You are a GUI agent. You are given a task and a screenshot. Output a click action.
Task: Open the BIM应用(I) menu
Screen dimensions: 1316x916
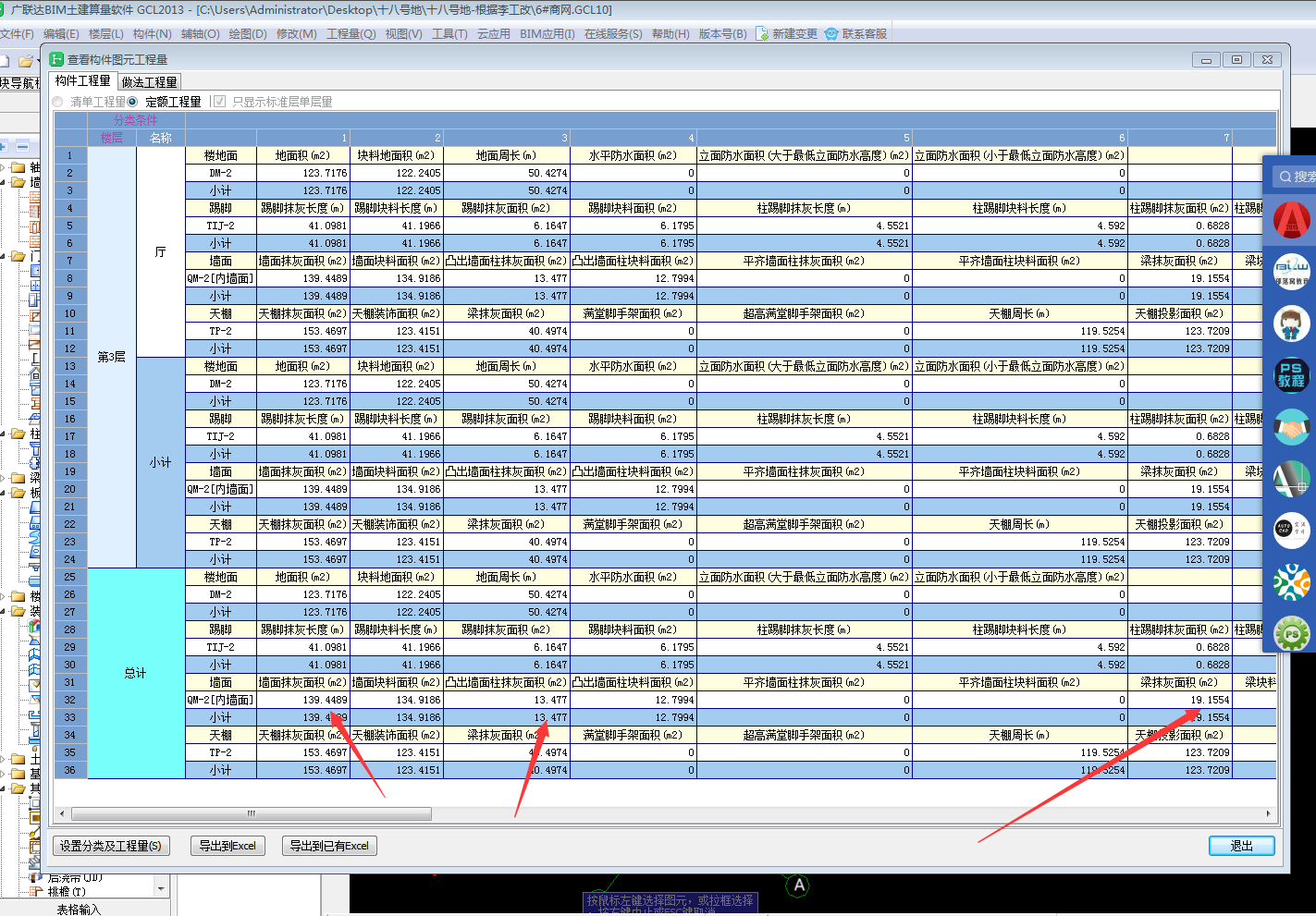tap(547, 34)
